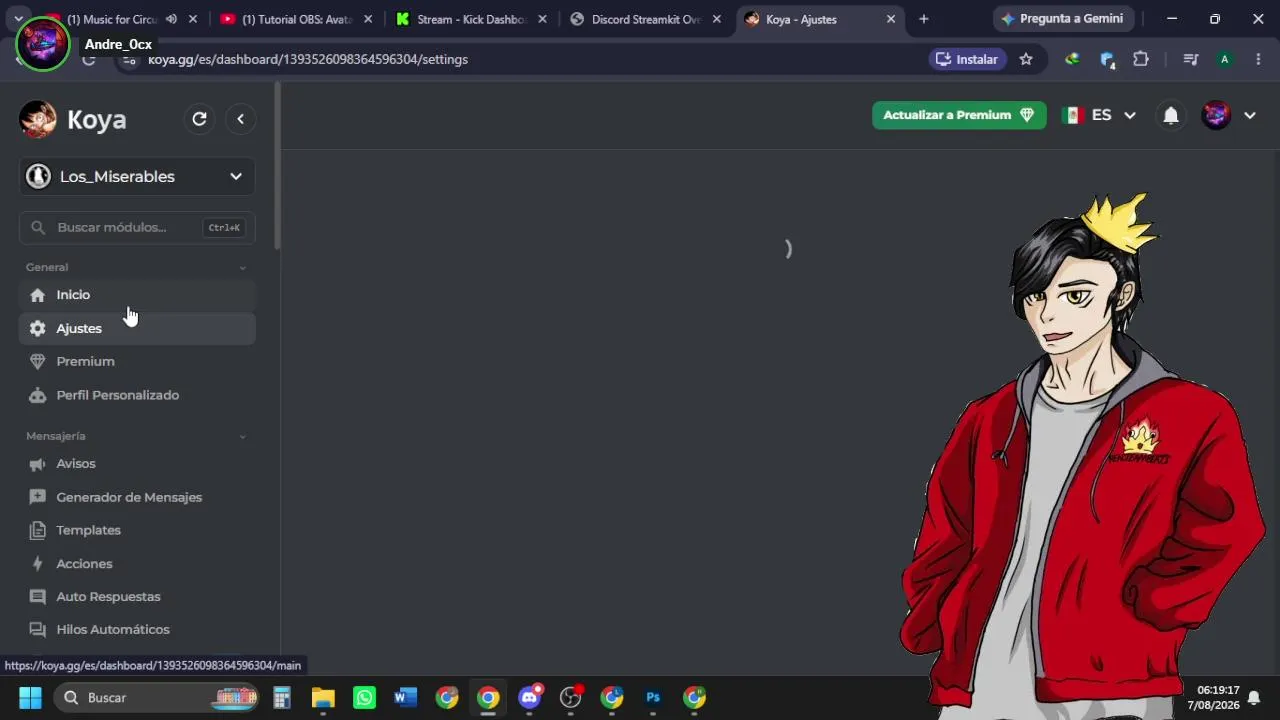Open the Chrome tab search chevron
This screenshot has height=720, width=1280.
click(x=18, y=19)
